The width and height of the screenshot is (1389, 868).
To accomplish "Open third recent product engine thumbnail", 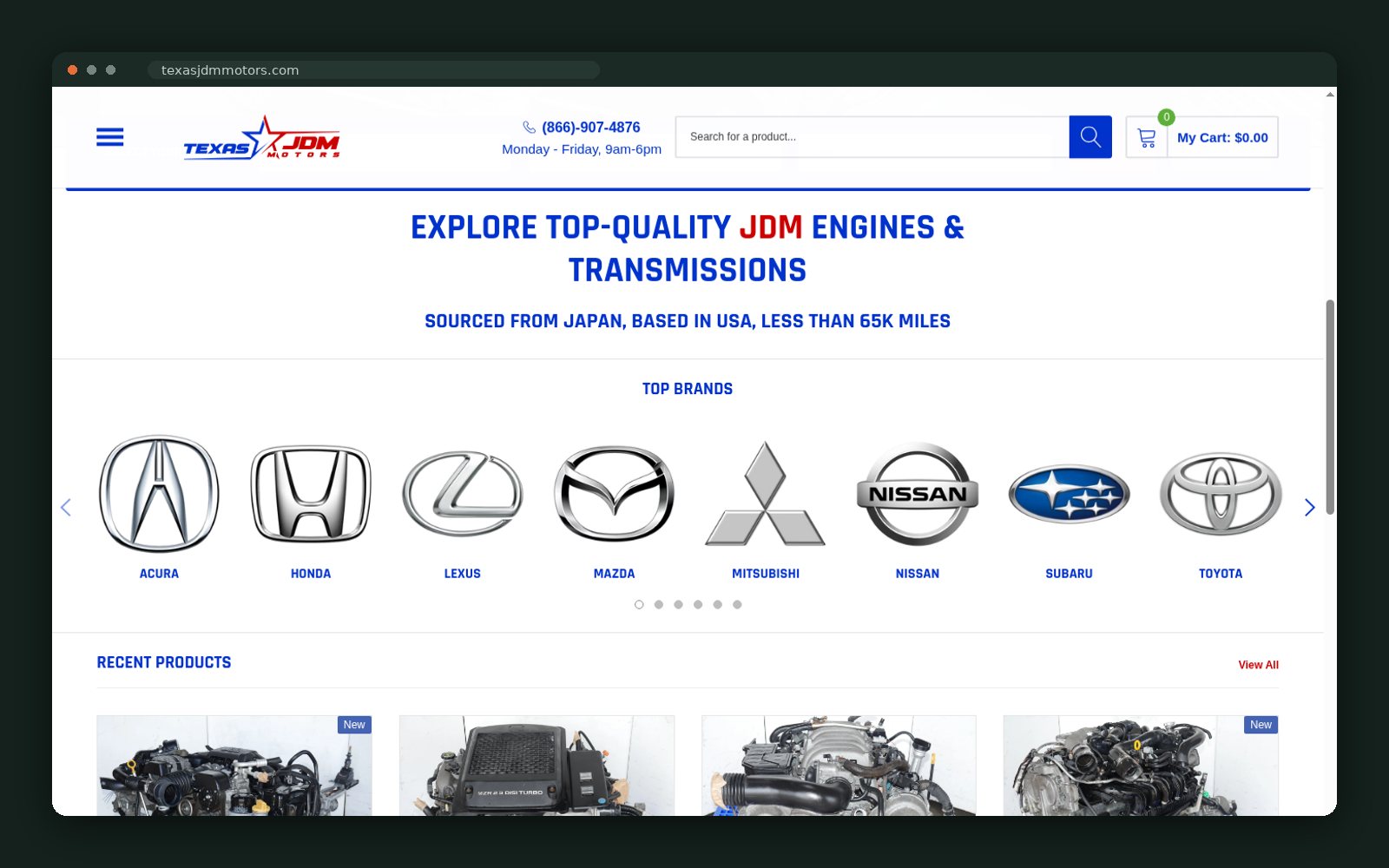I will (x=839, y=766).
